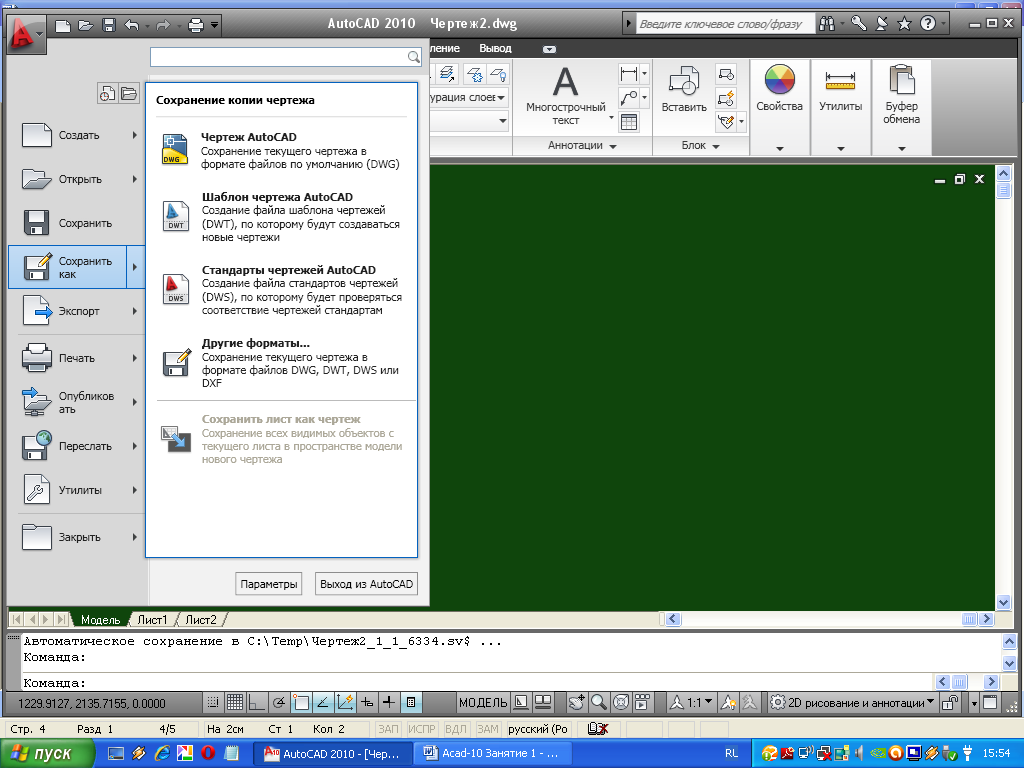Open the Properties color wheel icon (Свойства)

pyautogui.click(x=780, y=80)
